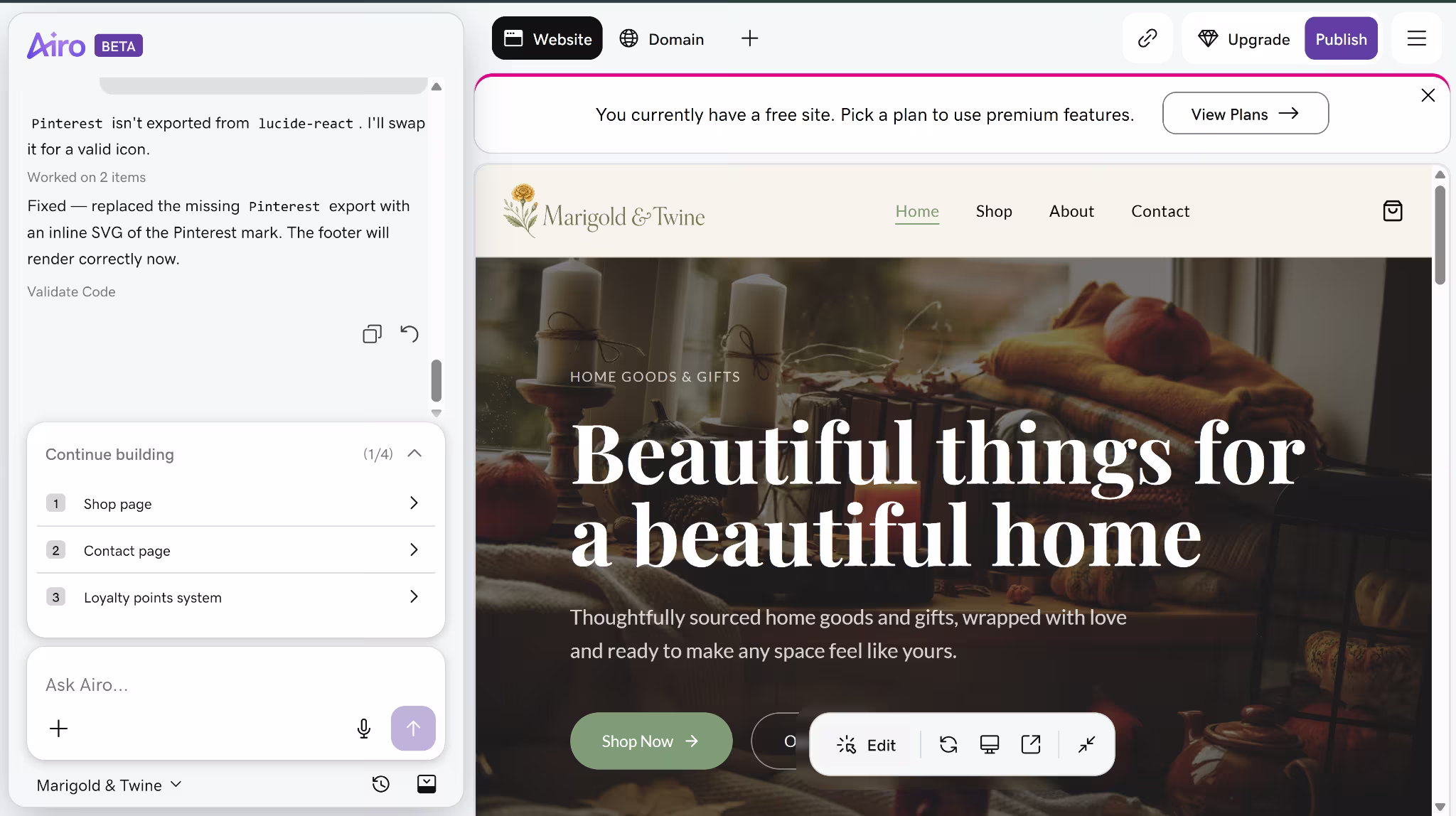Image resolution: width=1456 pixels, height=816 pixels.
Task: Click the chat panel scrollbar thumb
Action: pos(437,380)
